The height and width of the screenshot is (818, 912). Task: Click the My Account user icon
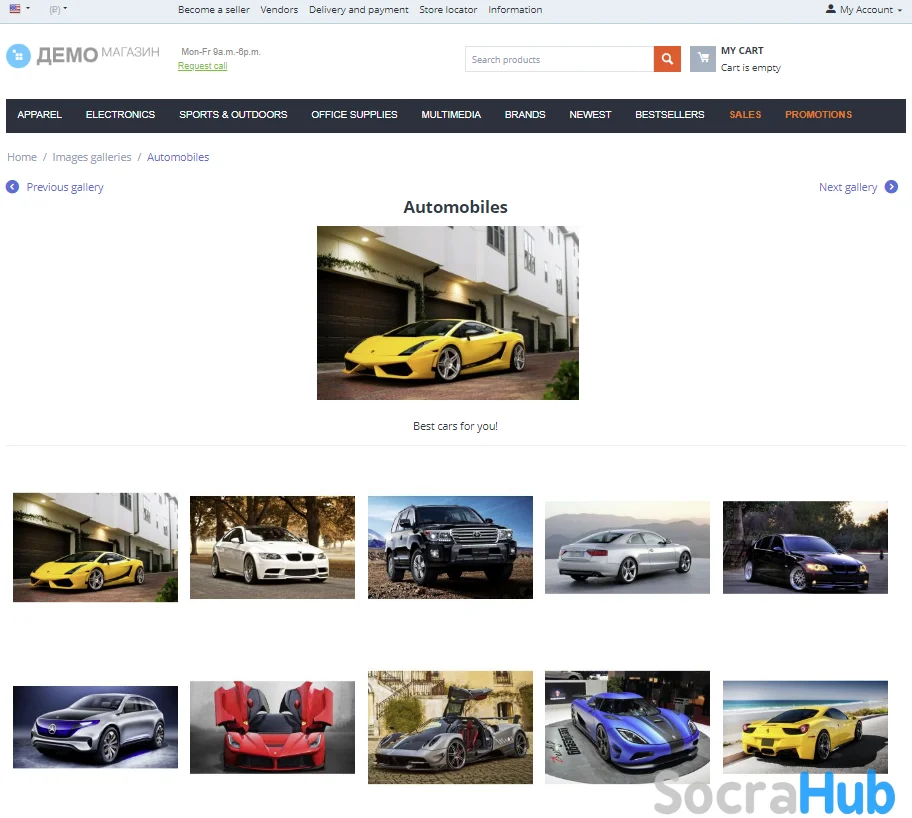coord(830,9)
